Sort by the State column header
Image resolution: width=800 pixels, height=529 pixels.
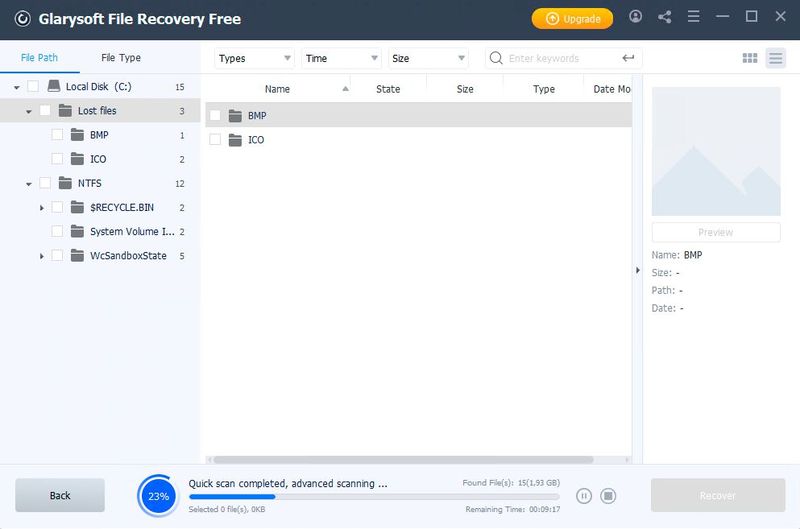coord(388,89)
